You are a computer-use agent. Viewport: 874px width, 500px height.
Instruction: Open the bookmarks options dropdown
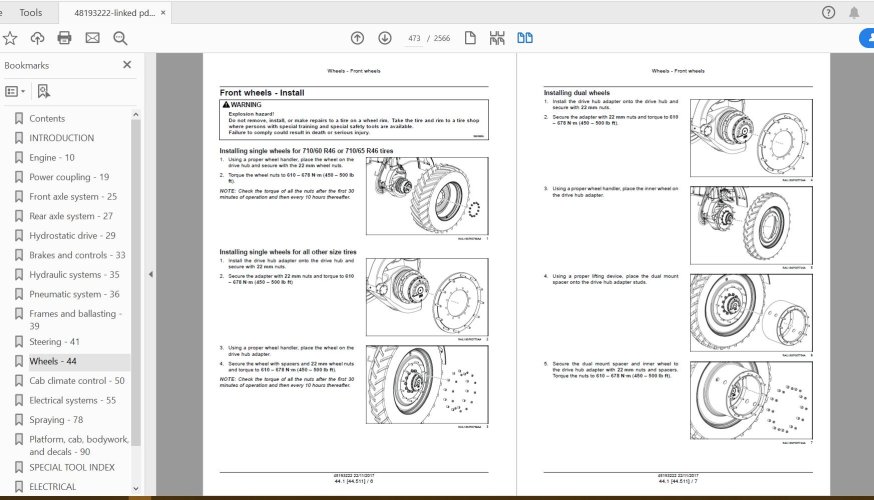(x=15, y=91)
